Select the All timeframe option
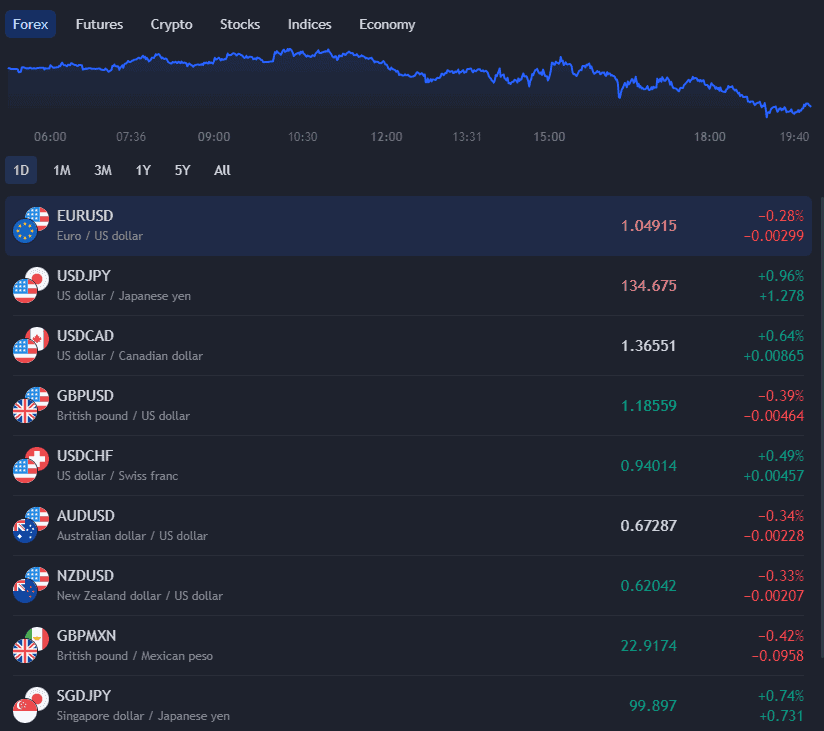Viewport: 824px width, 731px height. coord(222,170)
